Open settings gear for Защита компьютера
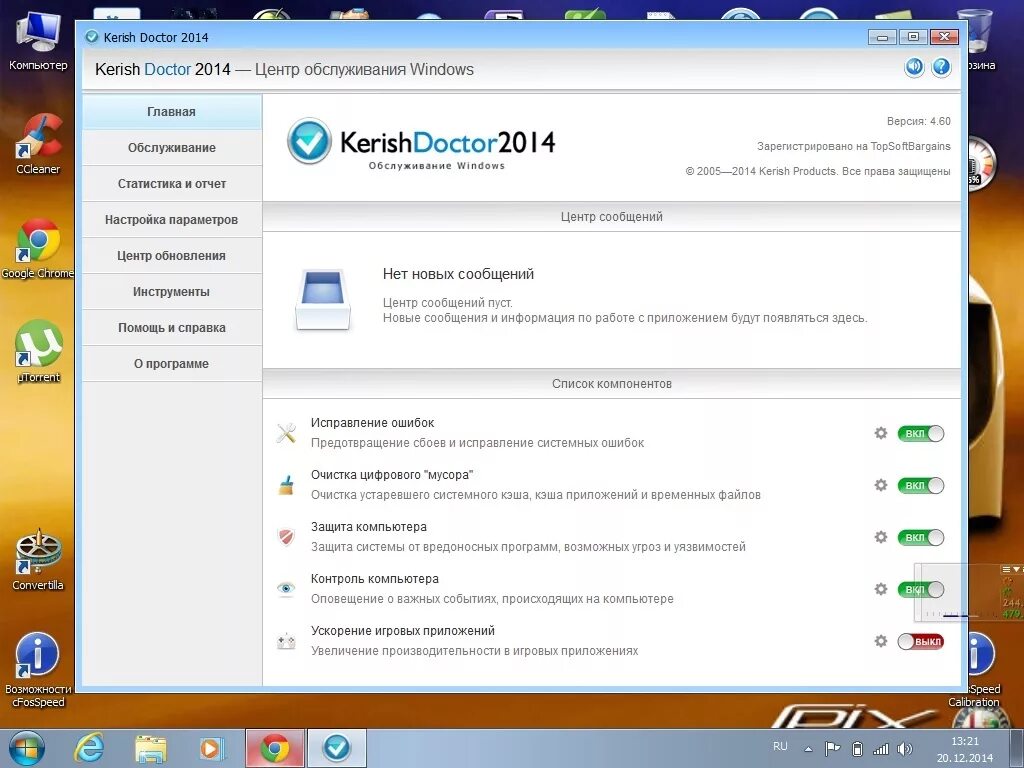This screenshot has height=768, width=1024. click(880, 537)
